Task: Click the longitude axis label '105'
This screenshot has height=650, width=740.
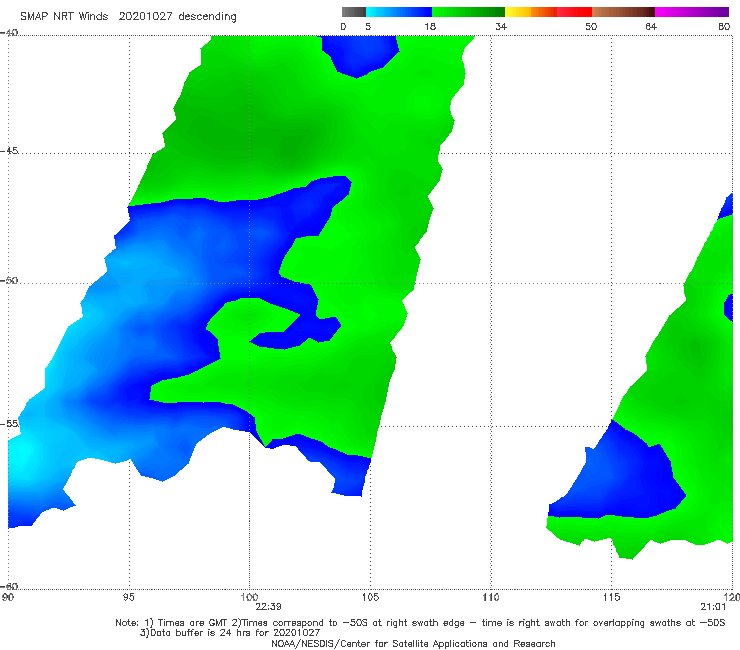Action: (x=370, y=598)
